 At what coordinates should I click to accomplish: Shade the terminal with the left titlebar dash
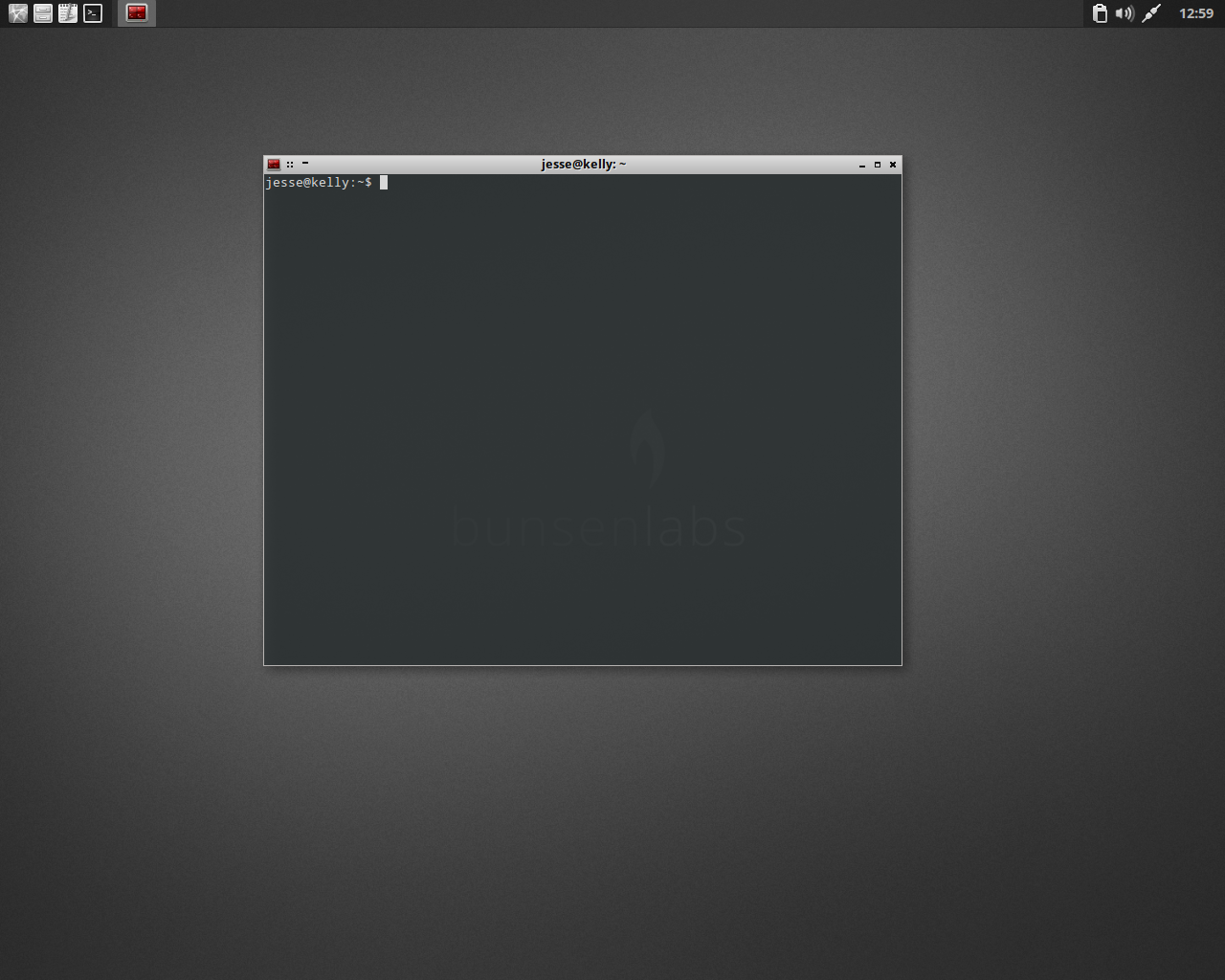click(x=305, y=164)
